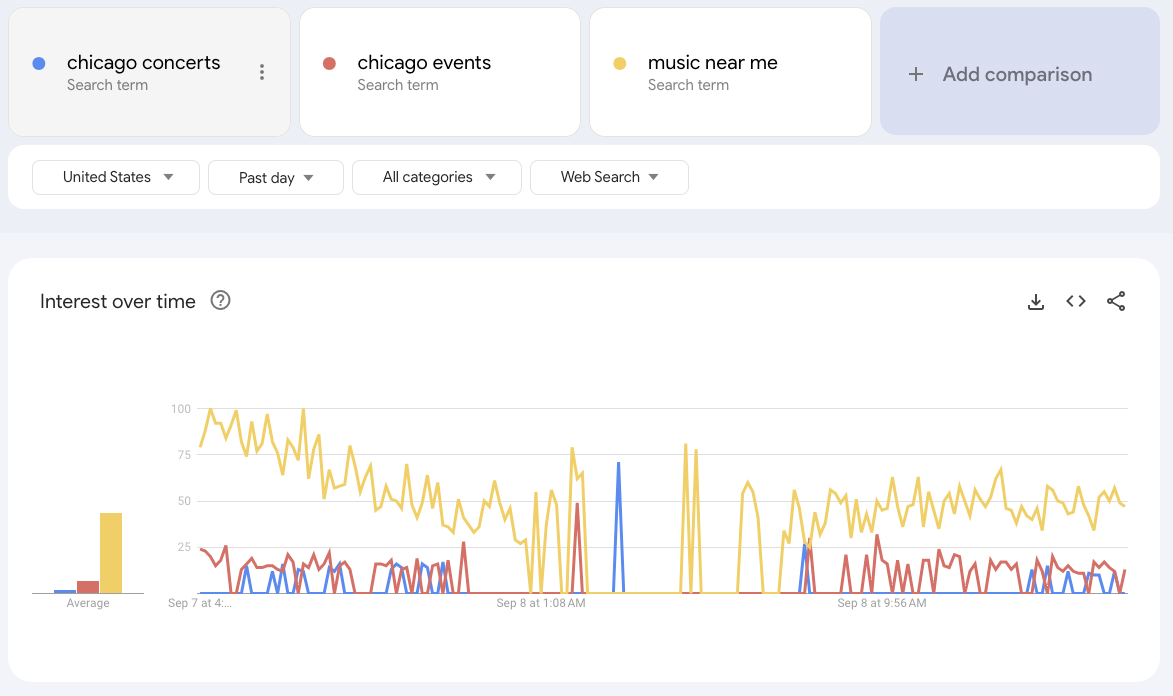The width and height of the screenshot is (1173, 696).
Task: Click the yellow average bar
Action: point(111,553)
